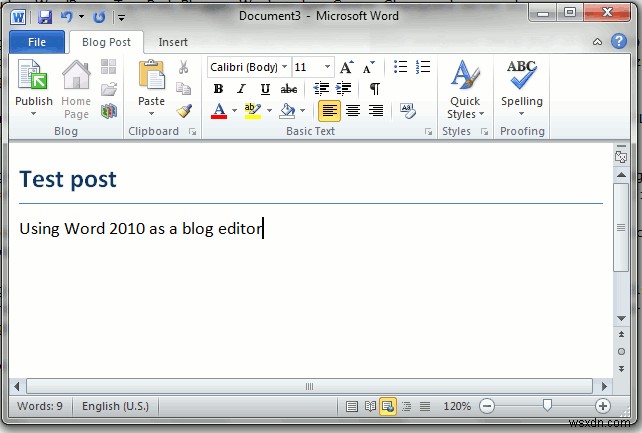Click the Paste clipboard icon
Screen dimensions: 642x433
pos(151,75)
